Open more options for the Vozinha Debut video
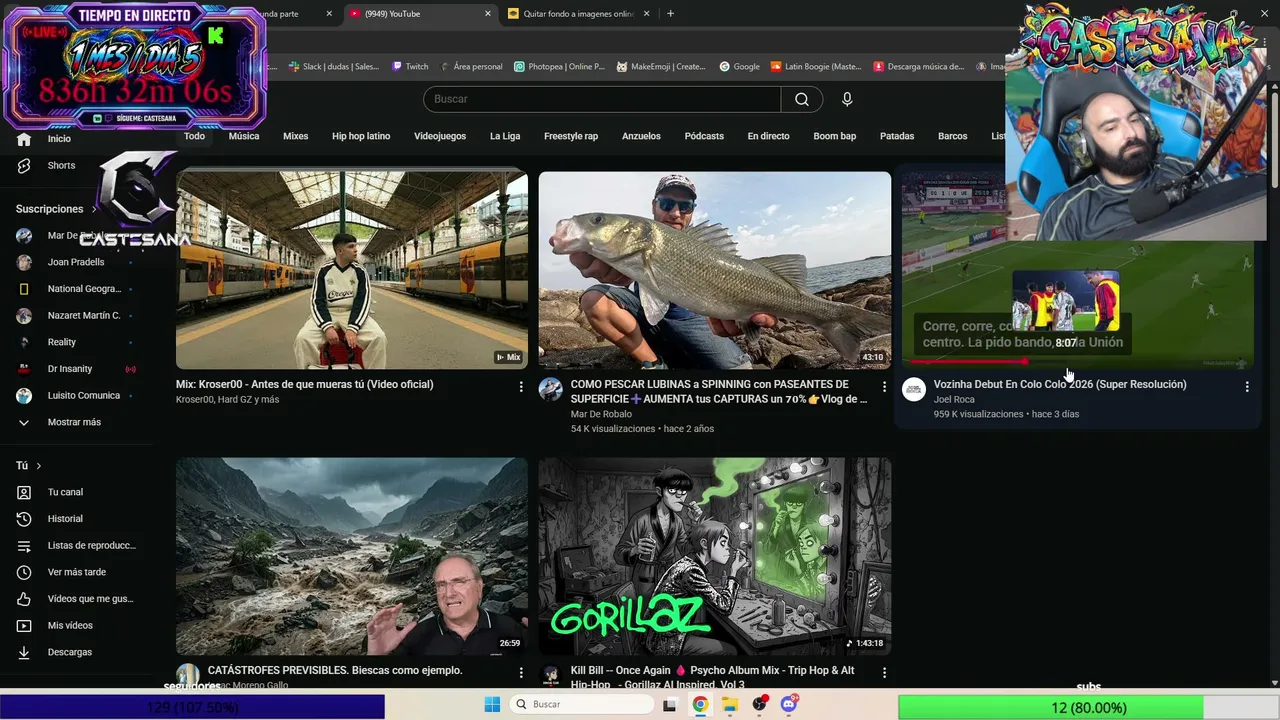The image size is (1280, 720). pyautogui.click(x=1247, y=386)
